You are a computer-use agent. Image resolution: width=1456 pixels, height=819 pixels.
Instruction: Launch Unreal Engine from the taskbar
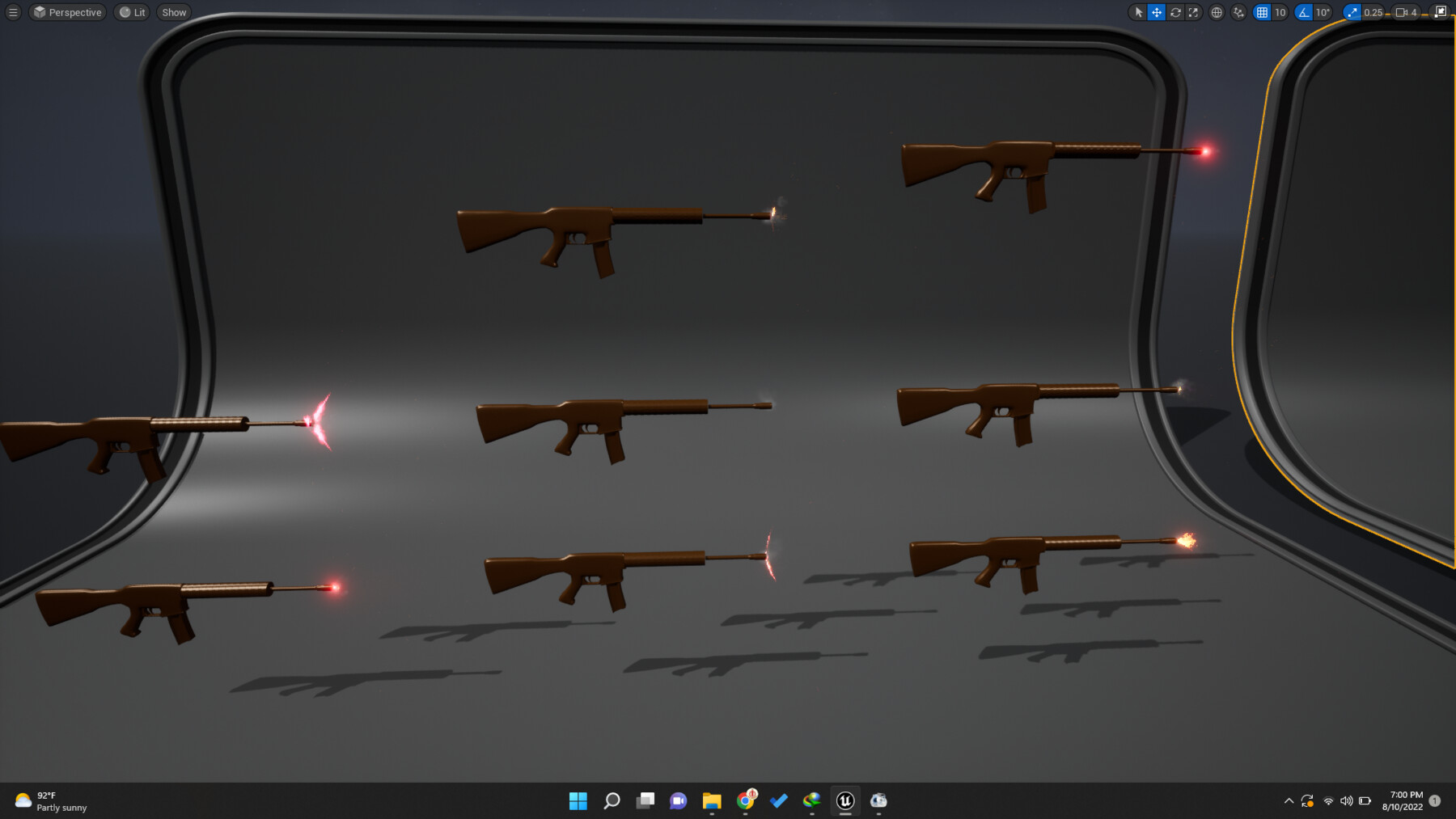coord(844,800)
